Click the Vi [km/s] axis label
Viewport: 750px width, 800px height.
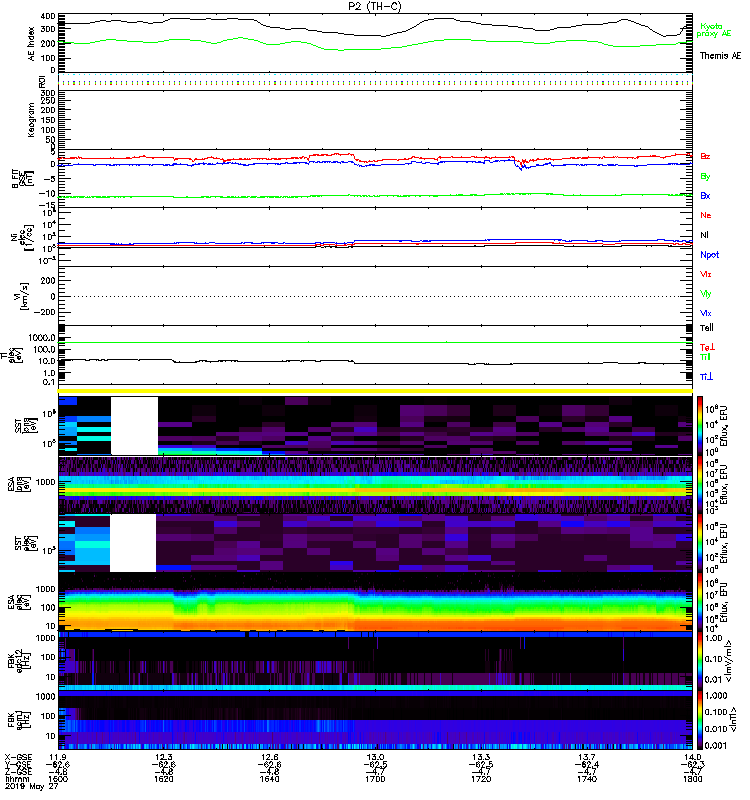click(x=23, y=296)
